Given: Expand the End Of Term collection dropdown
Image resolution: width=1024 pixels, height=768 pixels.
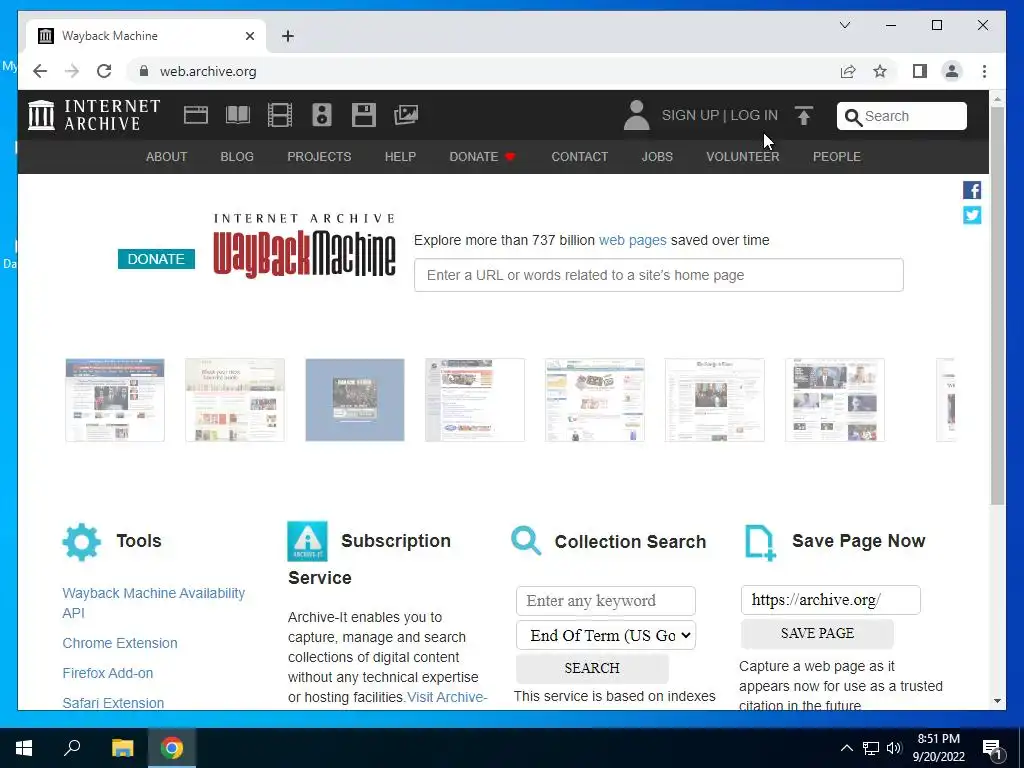Looking at the screenshot, I should point(606,635).
